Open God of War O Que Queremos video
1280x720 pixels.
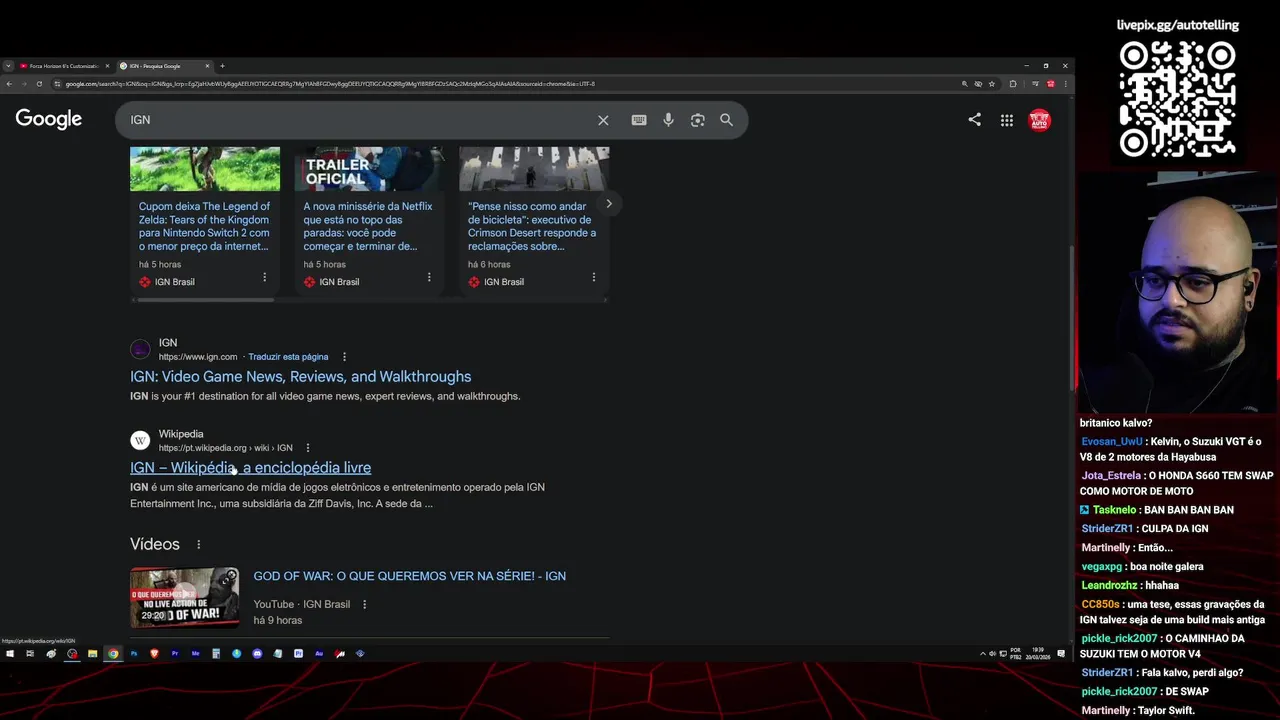point(409,576)
